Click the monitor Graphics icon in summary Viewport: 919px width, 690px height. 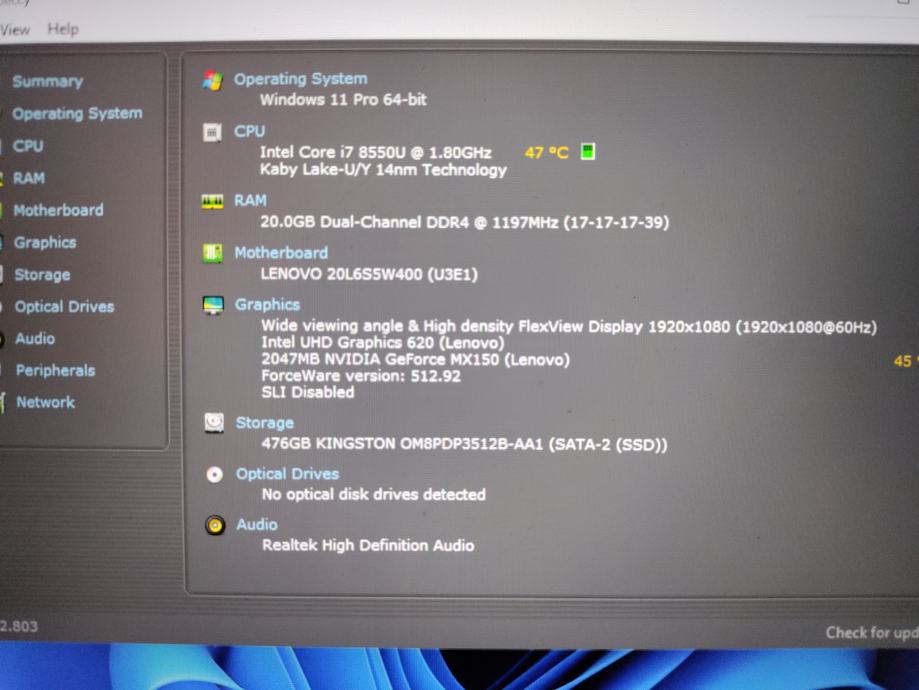213,305
